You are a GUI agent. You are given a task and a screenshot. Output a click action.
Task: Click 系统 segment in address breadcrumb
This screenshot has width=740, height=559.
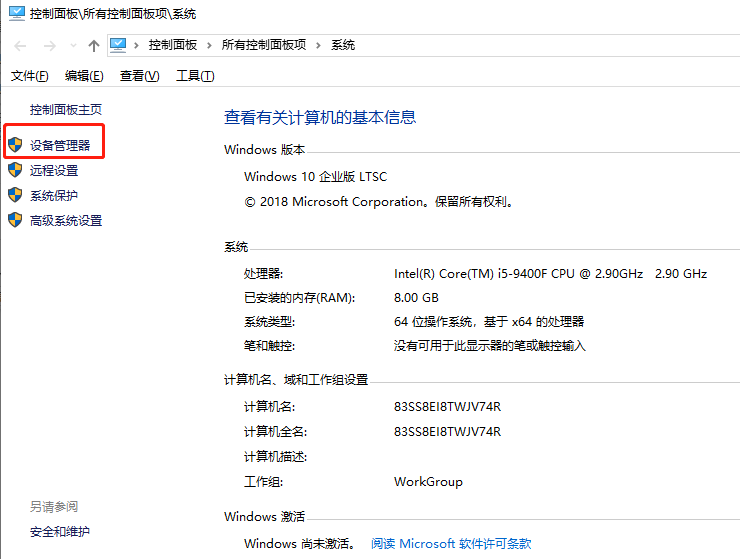pyautogui.click(x=343, y=45)
